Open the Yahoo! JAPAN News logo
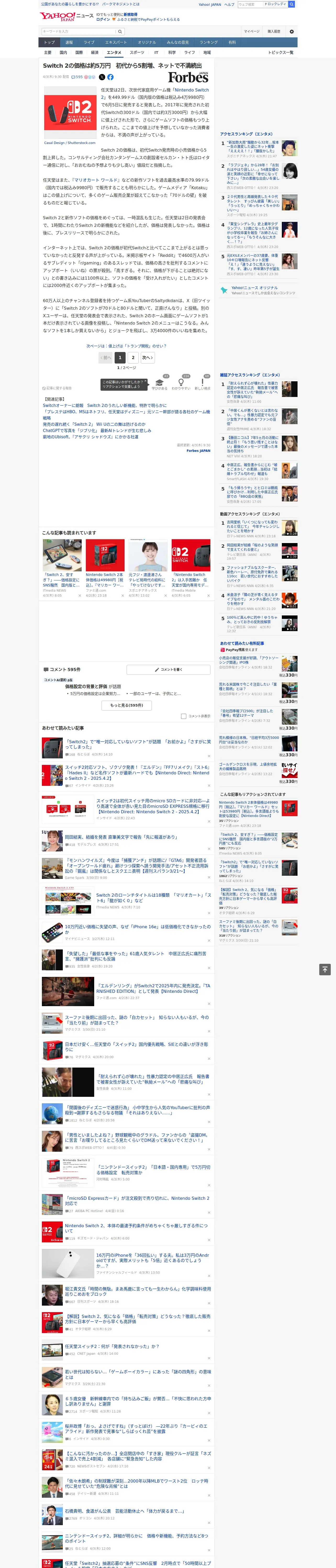Viewport: 336px width, 1568px height. [x=66, y=16]
